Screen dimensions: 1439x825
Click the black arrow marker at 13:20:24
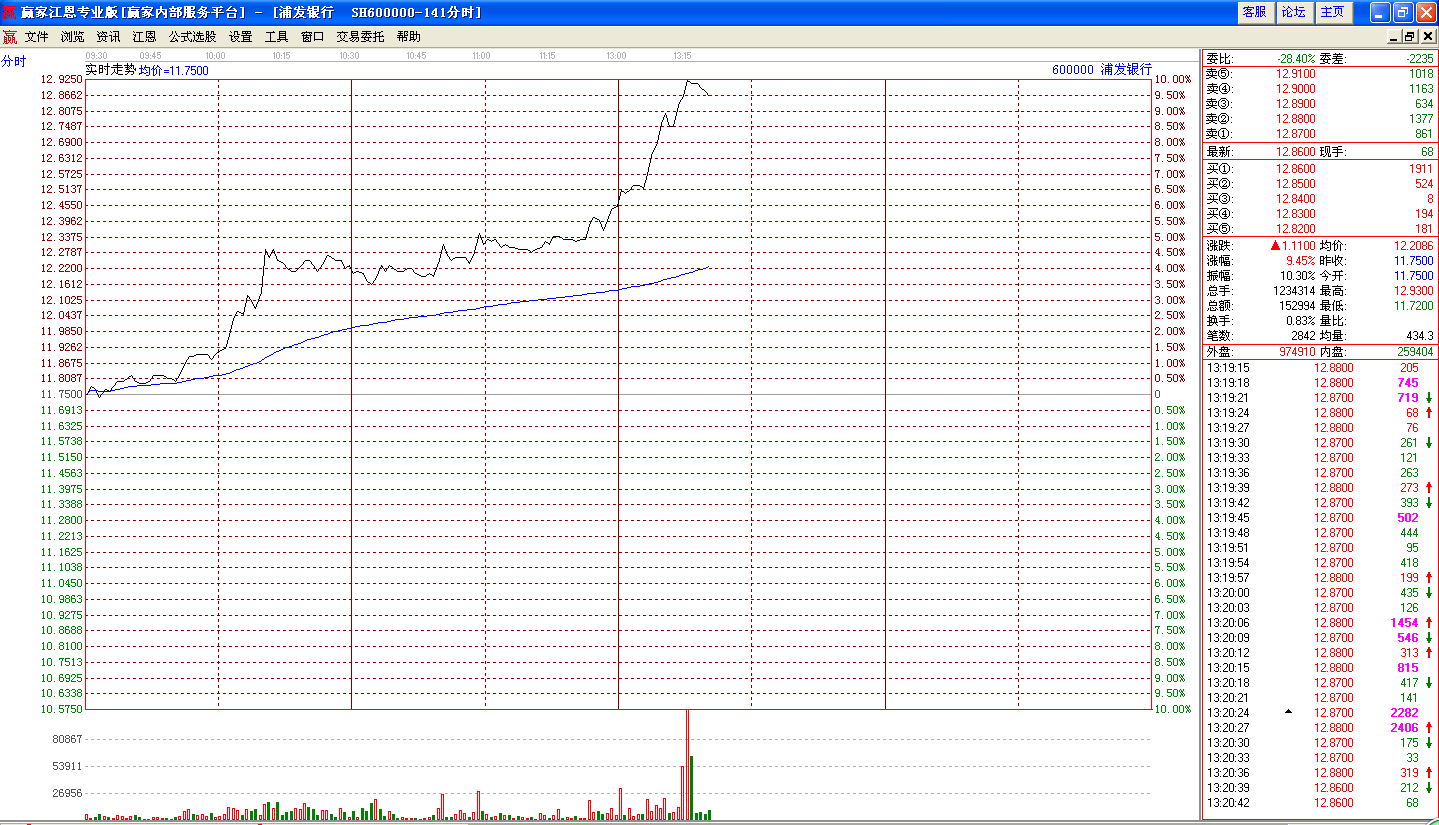coord(1288,712)
